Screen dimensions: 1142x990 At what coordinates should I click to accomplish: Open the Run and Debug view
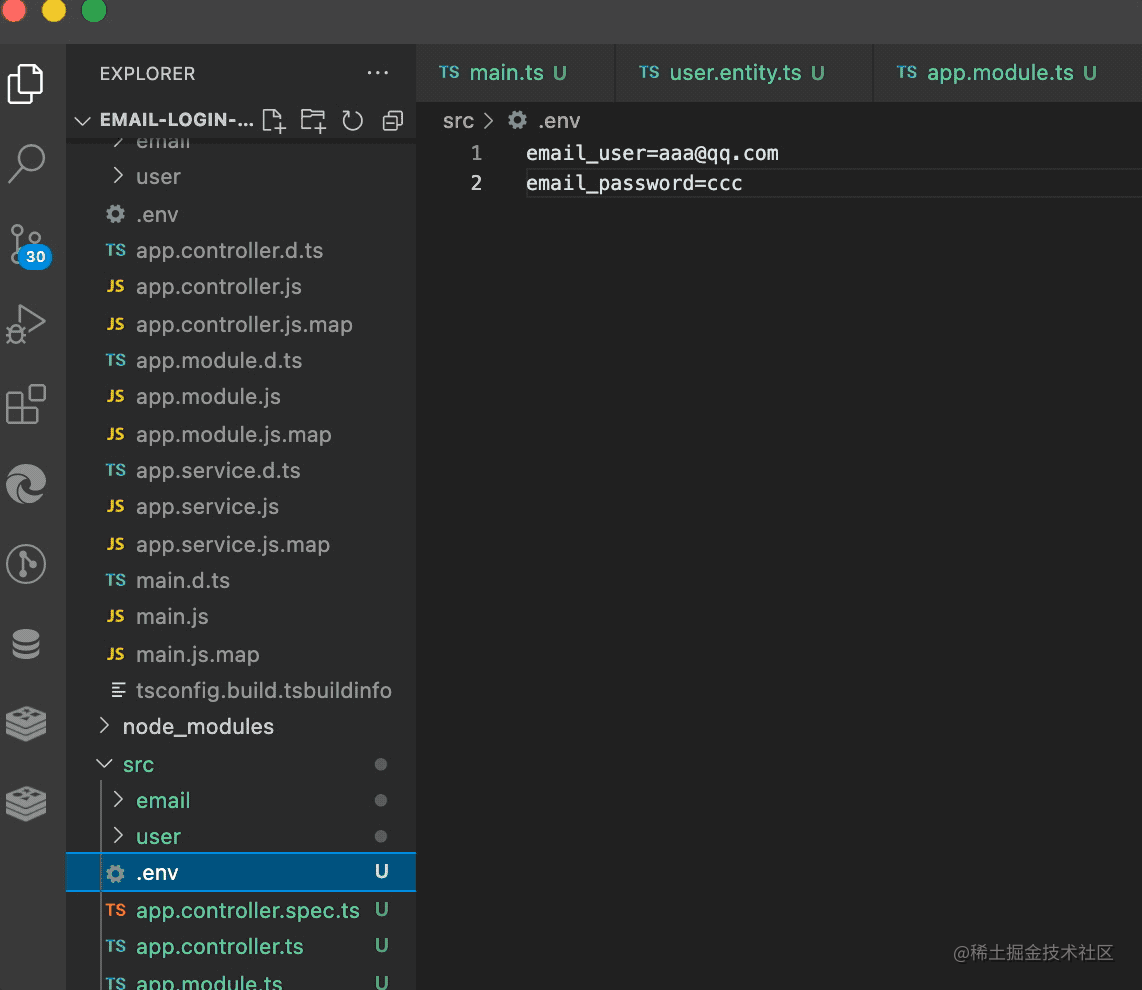(x=26, y=324)
